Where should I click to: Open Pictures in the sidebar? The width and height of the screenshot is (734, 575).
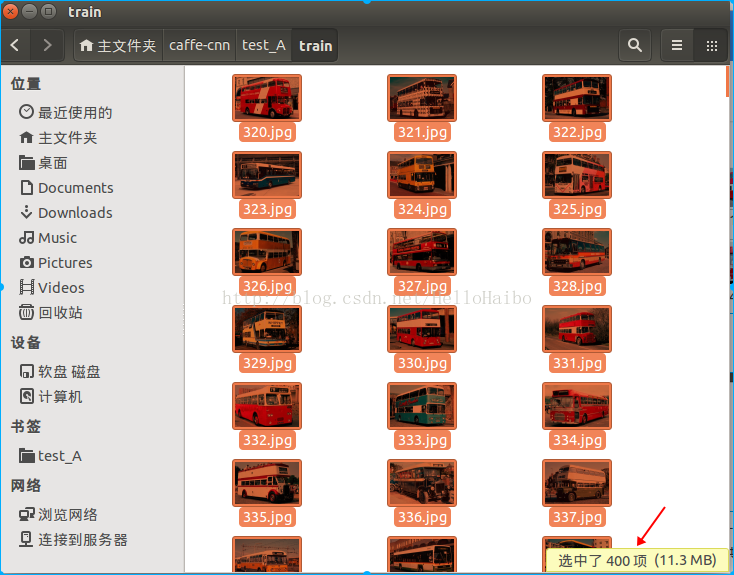pos(93,263)
